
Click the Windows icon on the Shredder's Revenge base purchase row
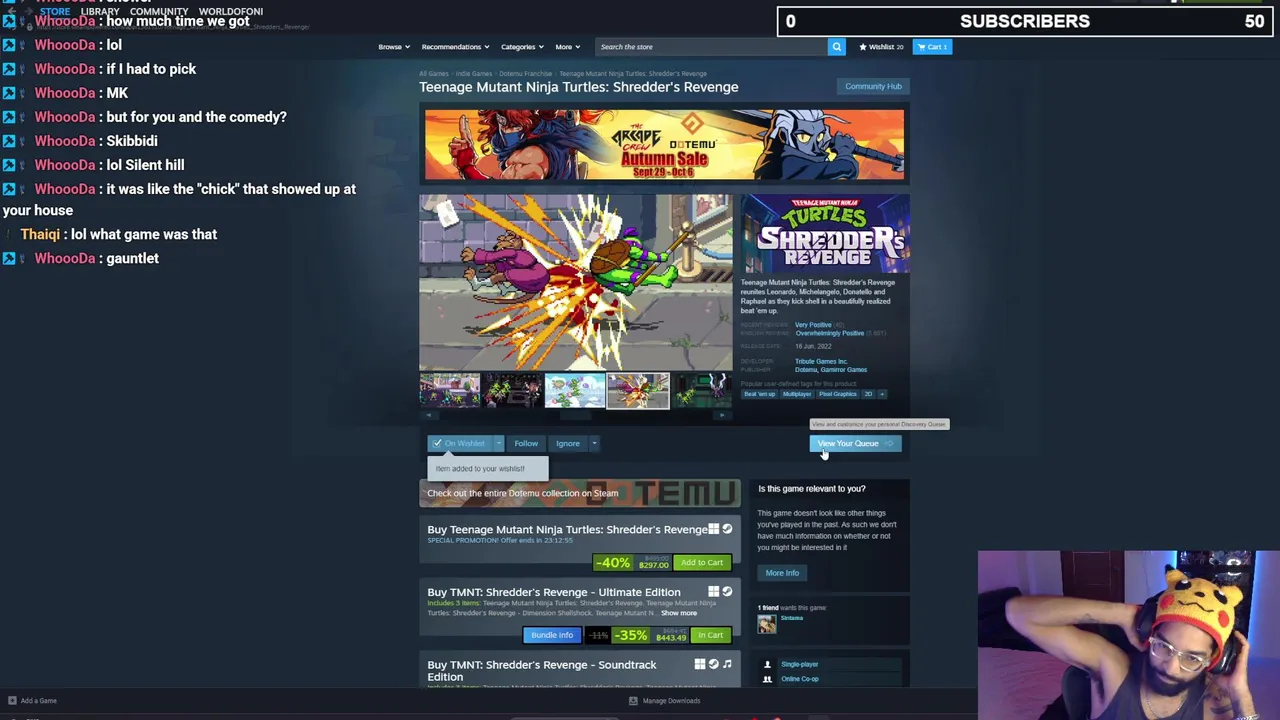[x=713, y=529]
